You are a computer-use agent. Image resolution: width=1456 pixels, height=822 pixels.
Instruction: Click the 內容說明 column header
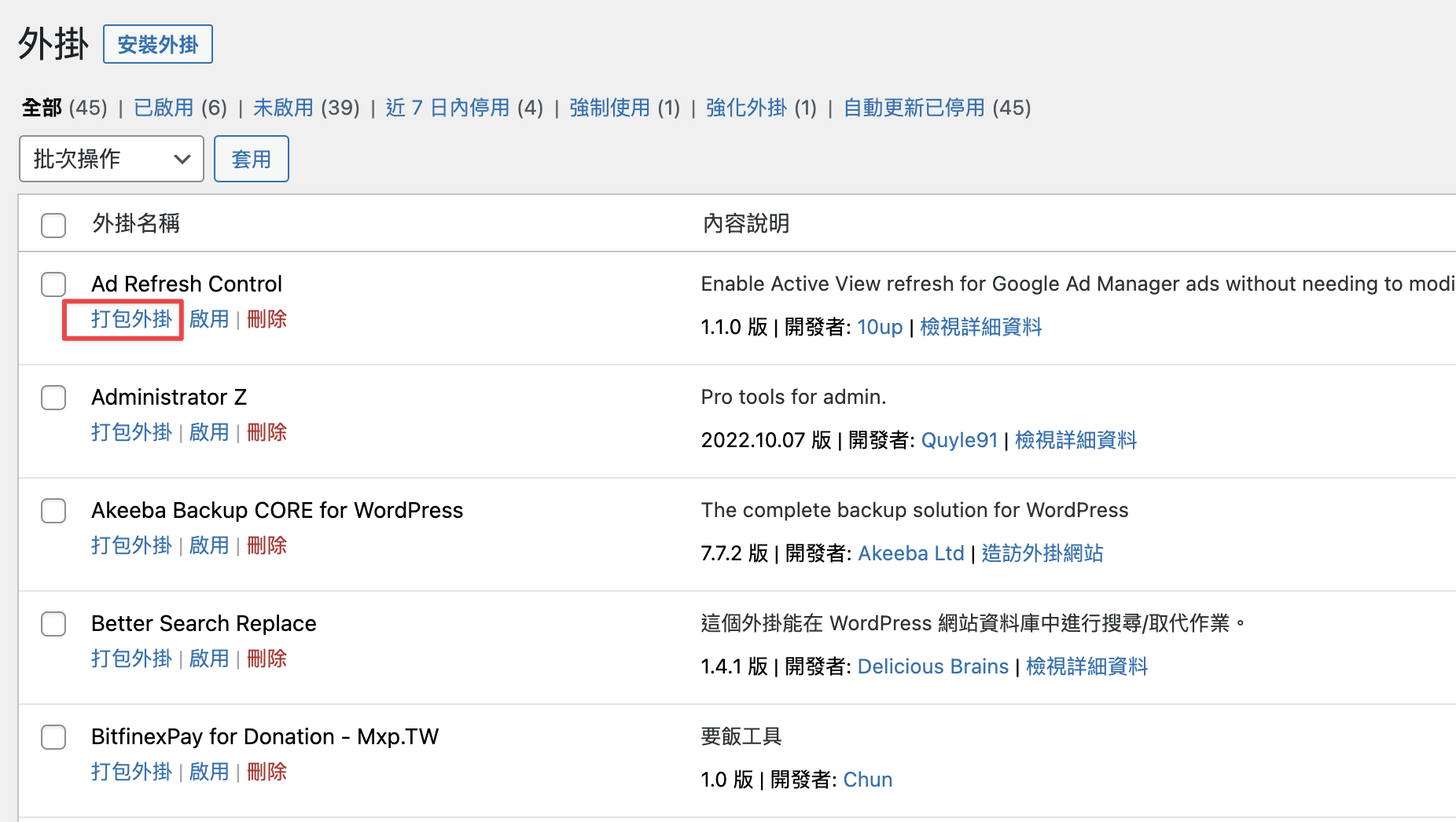click(745, 224)
